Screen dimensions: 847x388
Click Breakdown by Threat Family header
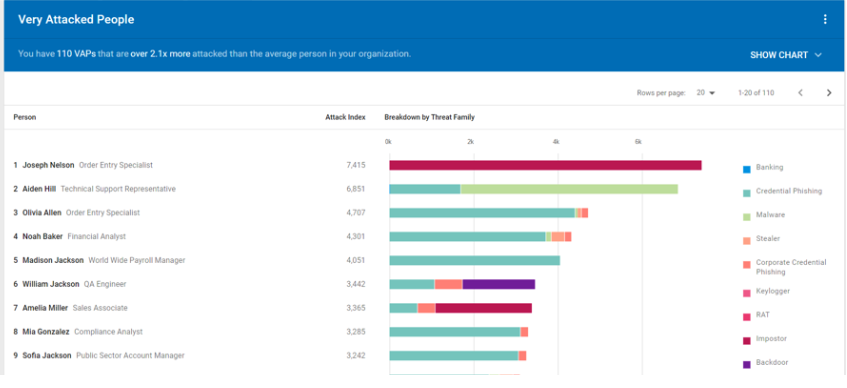[x=429, y=117]
